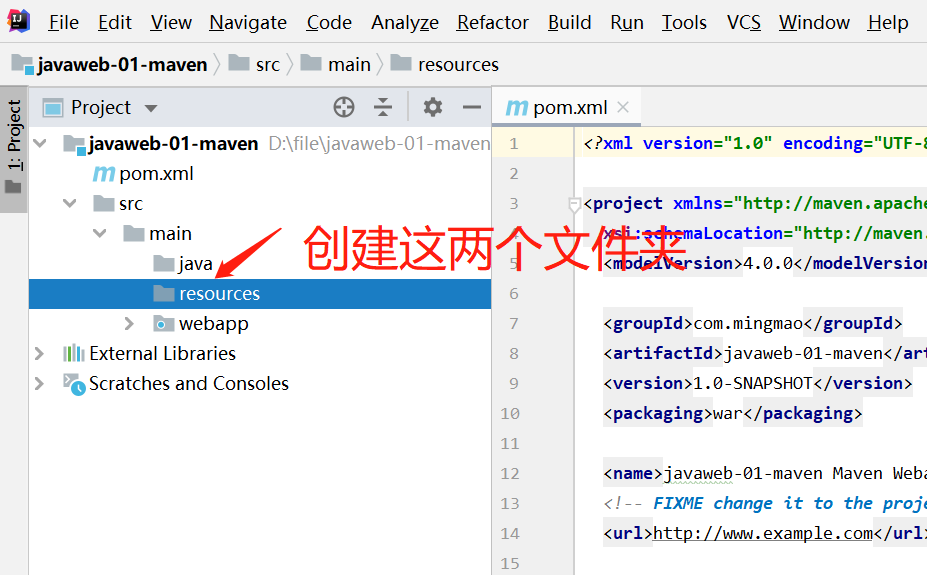Image resolution: width=927 pixels, height=575 pixels.
Task: Open the Project view type dropdown
Action: pos(151,108)
